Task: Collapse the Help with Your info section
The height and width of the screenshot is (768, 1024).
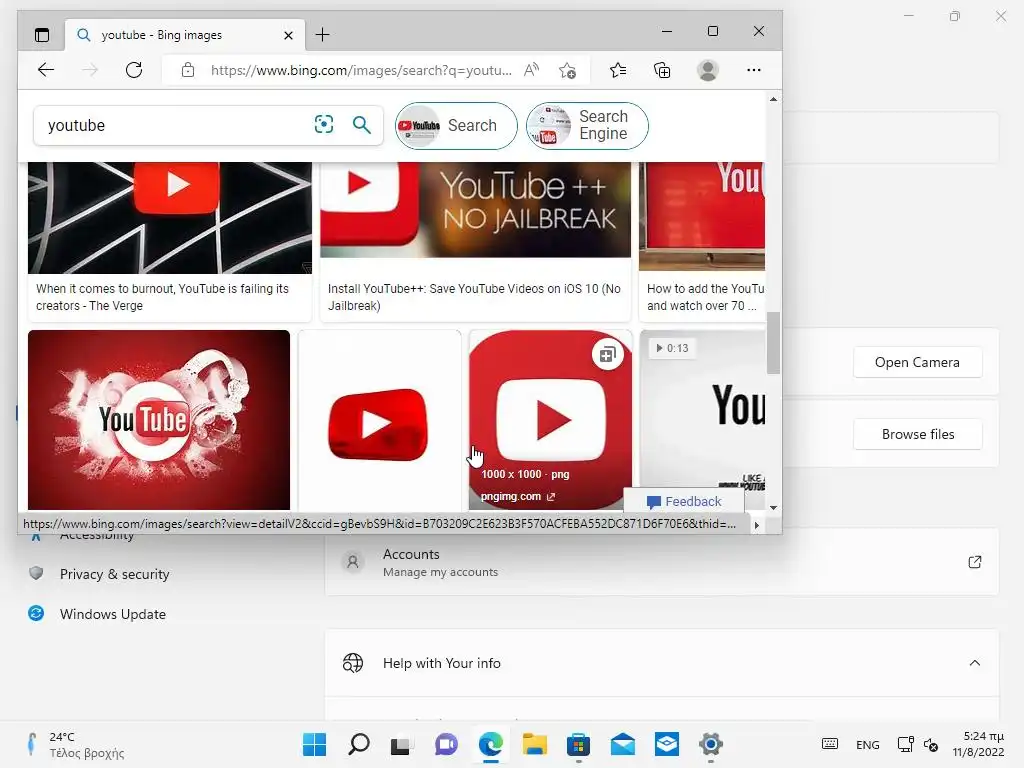Action: pos(974,663)
